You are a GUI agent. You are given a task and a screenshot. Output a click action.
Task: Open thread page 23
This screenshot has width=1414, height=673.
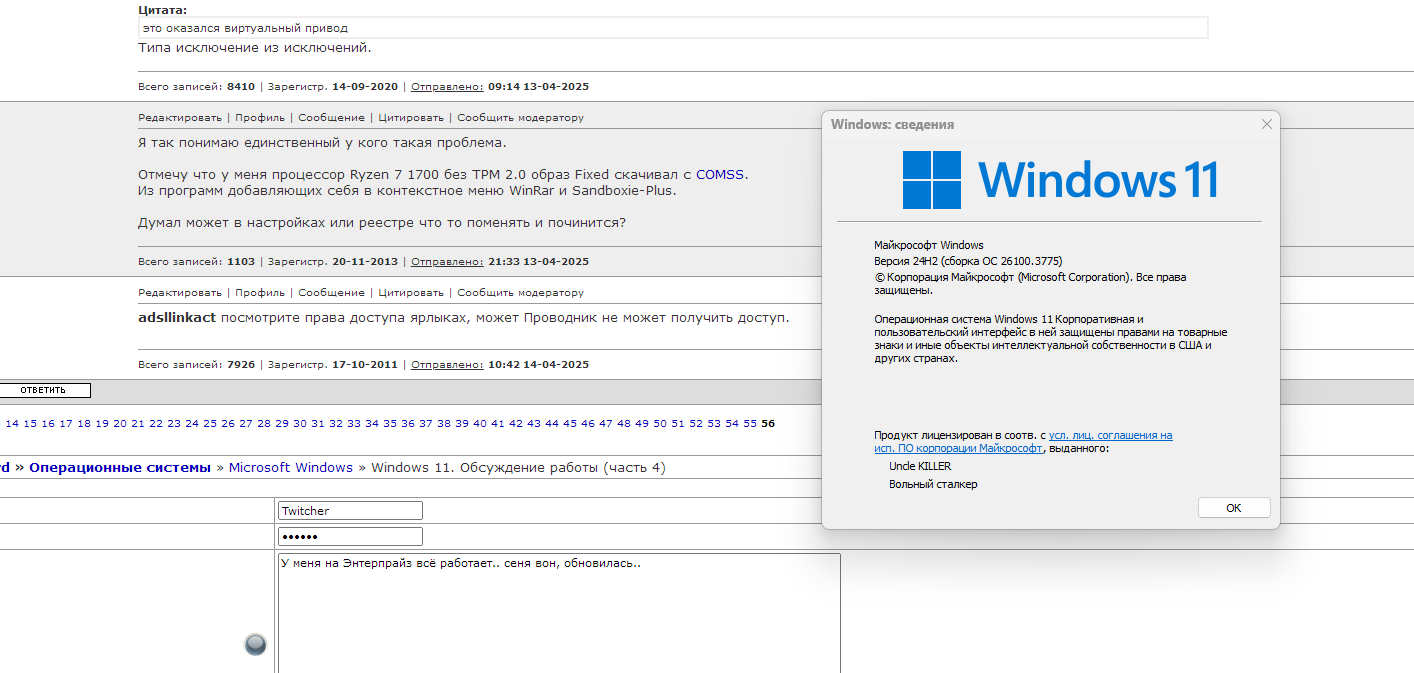[x=174, y=424]
